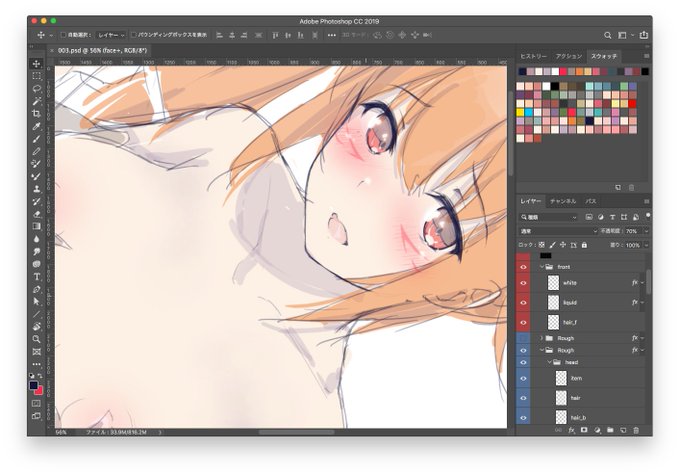Select the Eraser tool
Screen dimensions: 680x475
36,214
